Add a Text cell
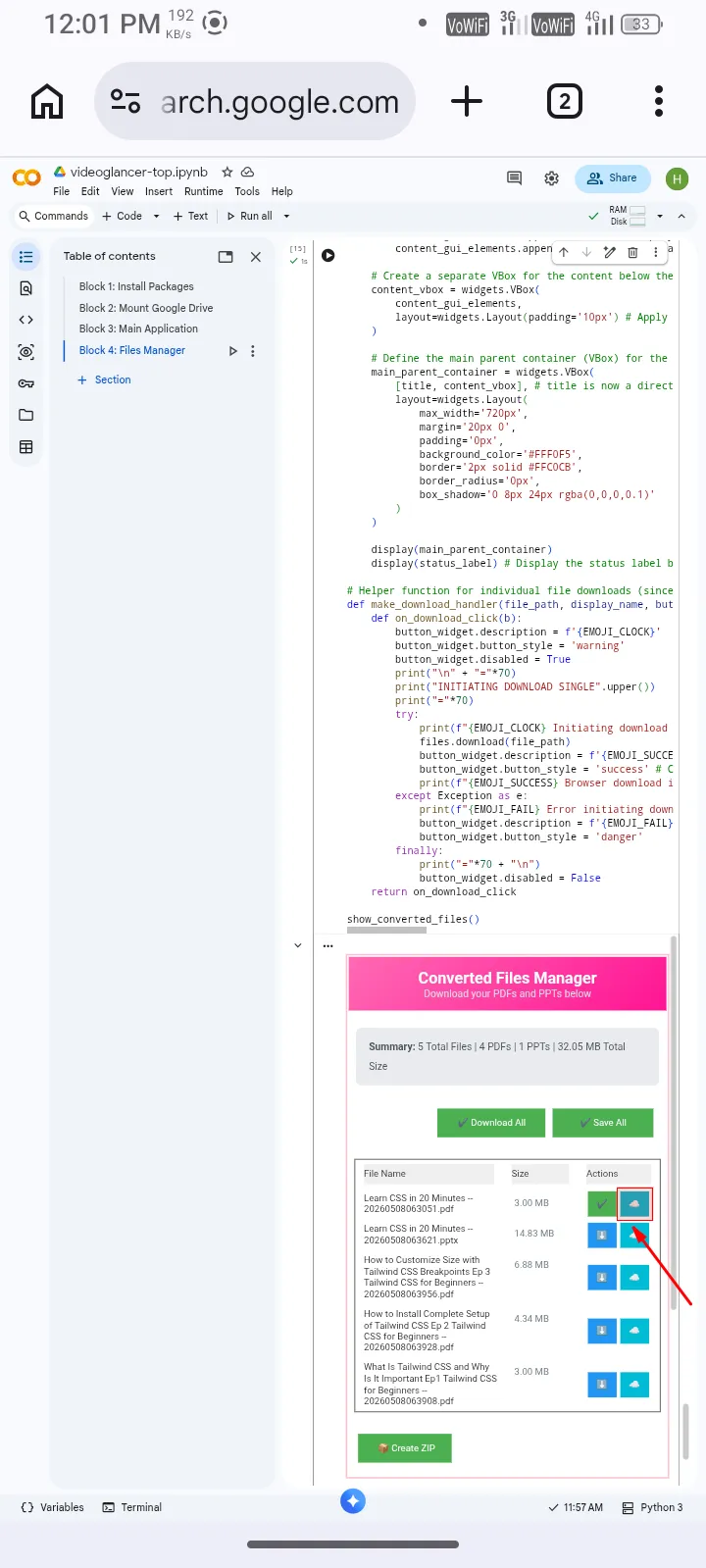The height and width of the screenshot is (1568, 706). [x=190, y=216]
